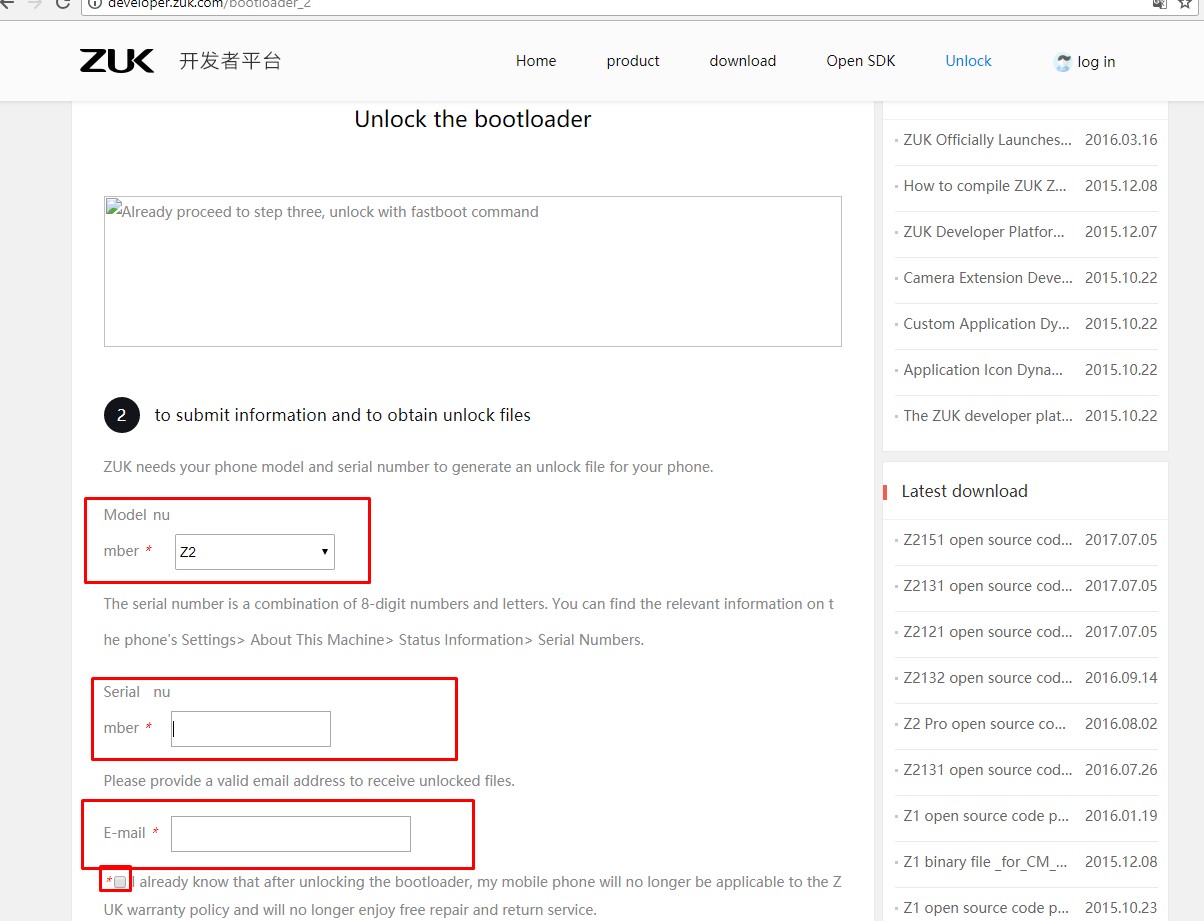Click the 'Serial number' field label
The image size is (1204, 921).
tap(137, 710)
